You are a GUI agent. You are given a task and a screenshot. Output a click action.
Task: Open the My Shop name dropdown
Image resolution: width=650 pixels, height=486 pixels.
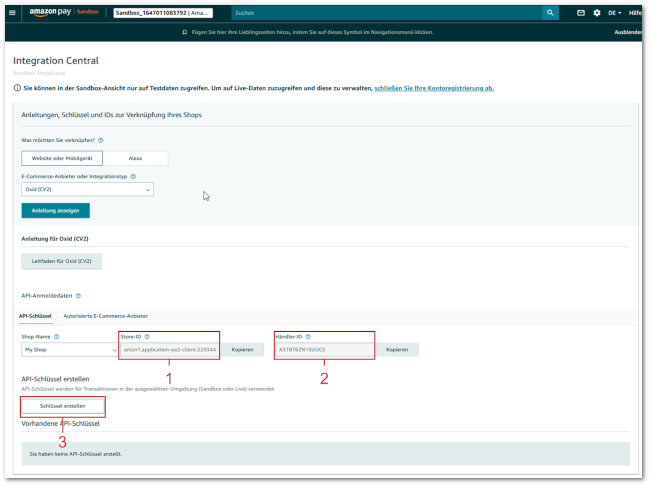[69, 350]
